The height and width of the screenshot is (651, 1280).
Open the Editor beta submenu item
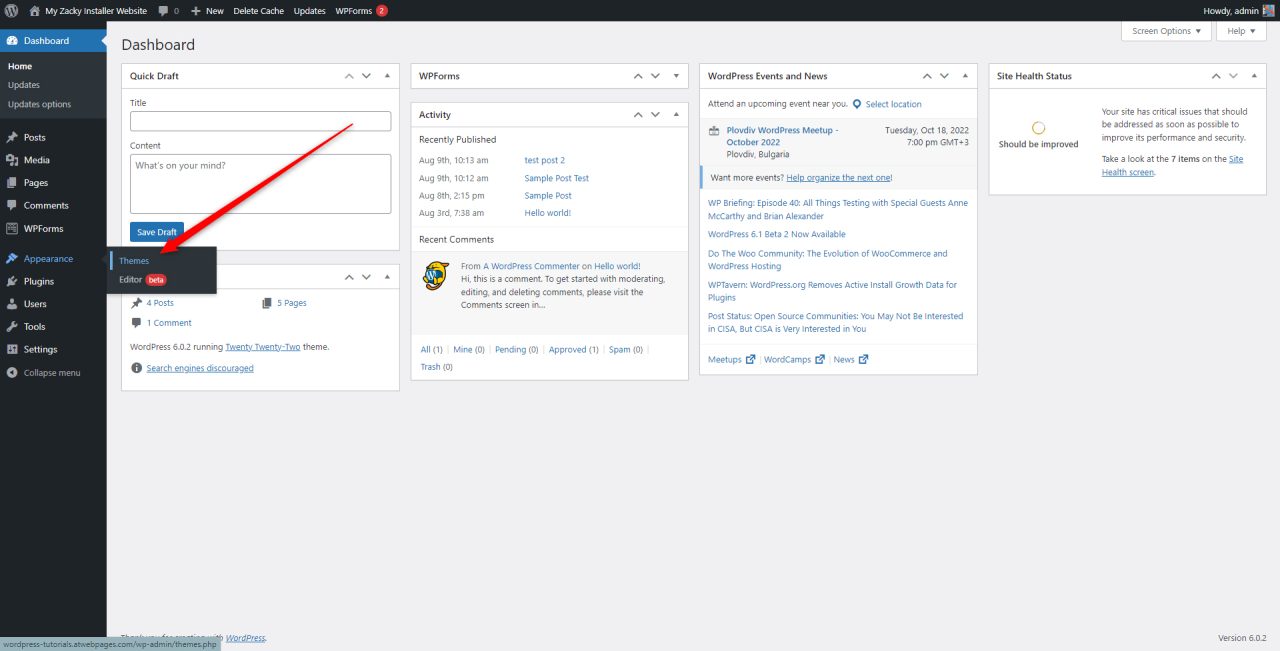tap(130, 280)
